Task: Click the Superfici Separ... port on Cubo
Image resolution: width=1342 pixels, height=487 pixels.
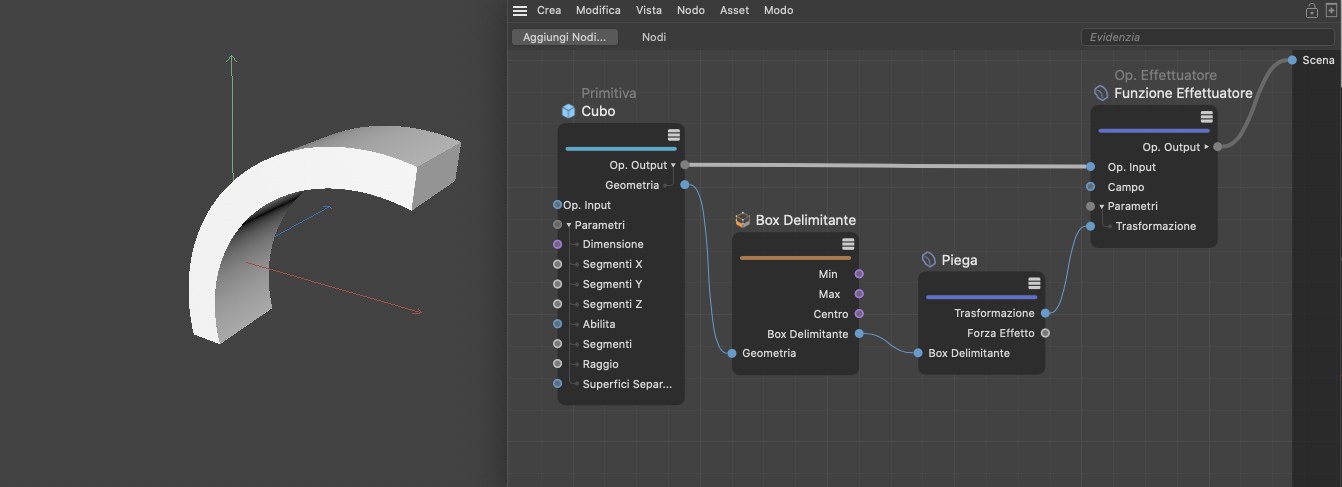Action: point(558,384)
